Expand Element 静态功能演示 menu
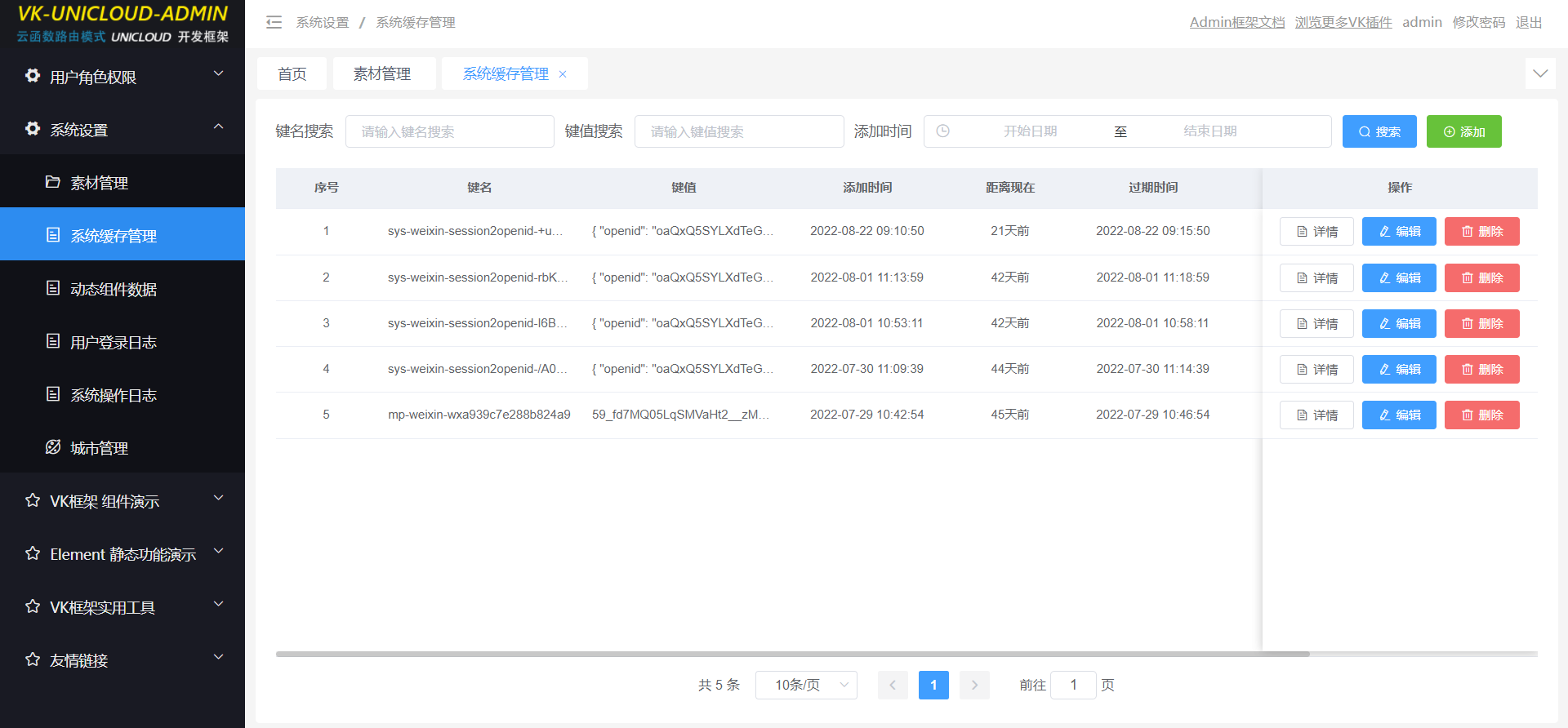Image resolution: width=1568 pixels, height=728 pixels. pos(122,554)
